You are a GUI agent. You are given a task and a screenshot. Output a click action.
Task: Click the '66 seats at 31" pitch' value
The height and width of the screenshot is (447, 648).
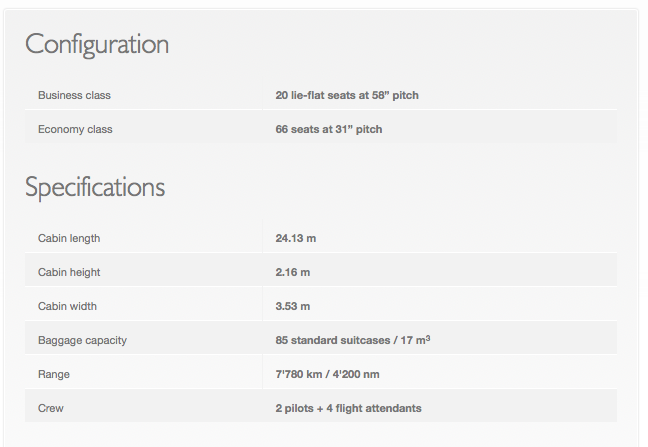(x=328, y=129)
